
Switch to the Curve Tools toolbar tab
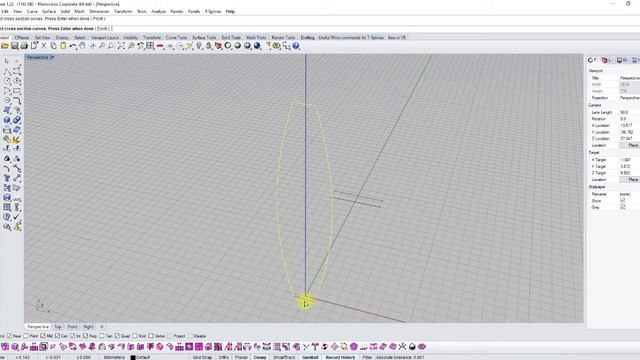(x=176, y=38)
